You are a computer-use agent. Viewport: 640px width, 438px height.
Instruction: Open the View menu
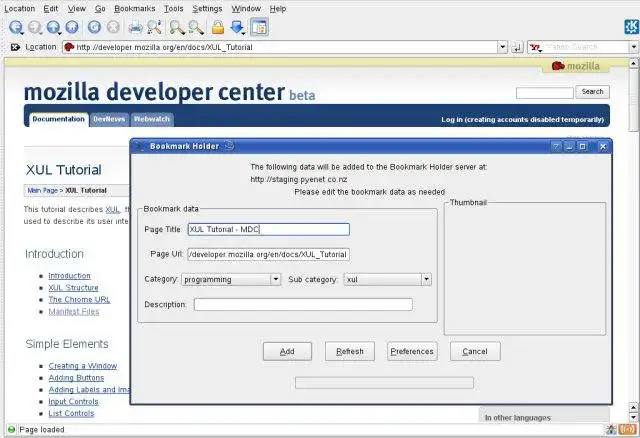click(x=77, y=9)
